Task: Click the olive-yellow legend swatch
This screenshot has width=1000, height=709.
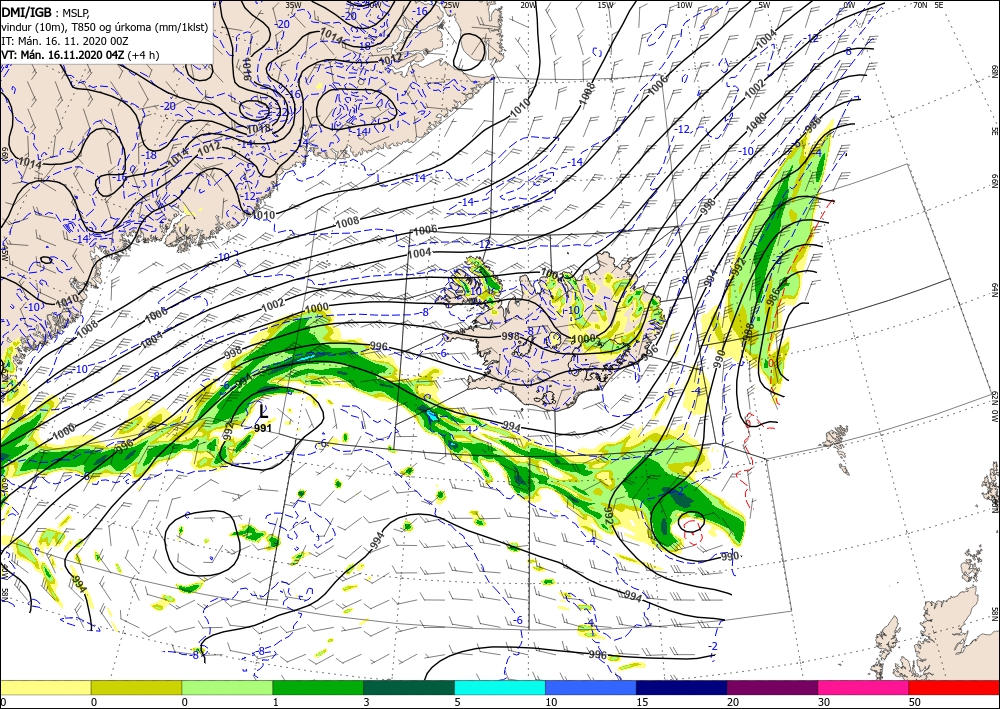Action: [x=136, y=687]
